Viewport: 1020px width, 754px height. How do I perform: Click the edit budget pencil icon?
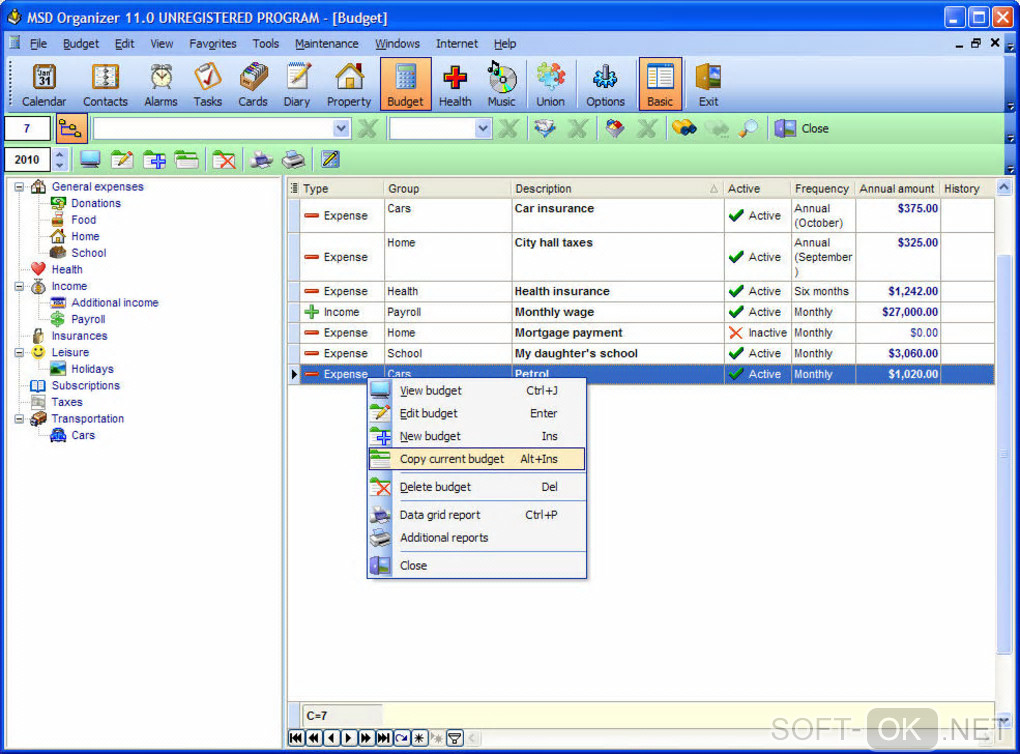click(x=122, y=159)
